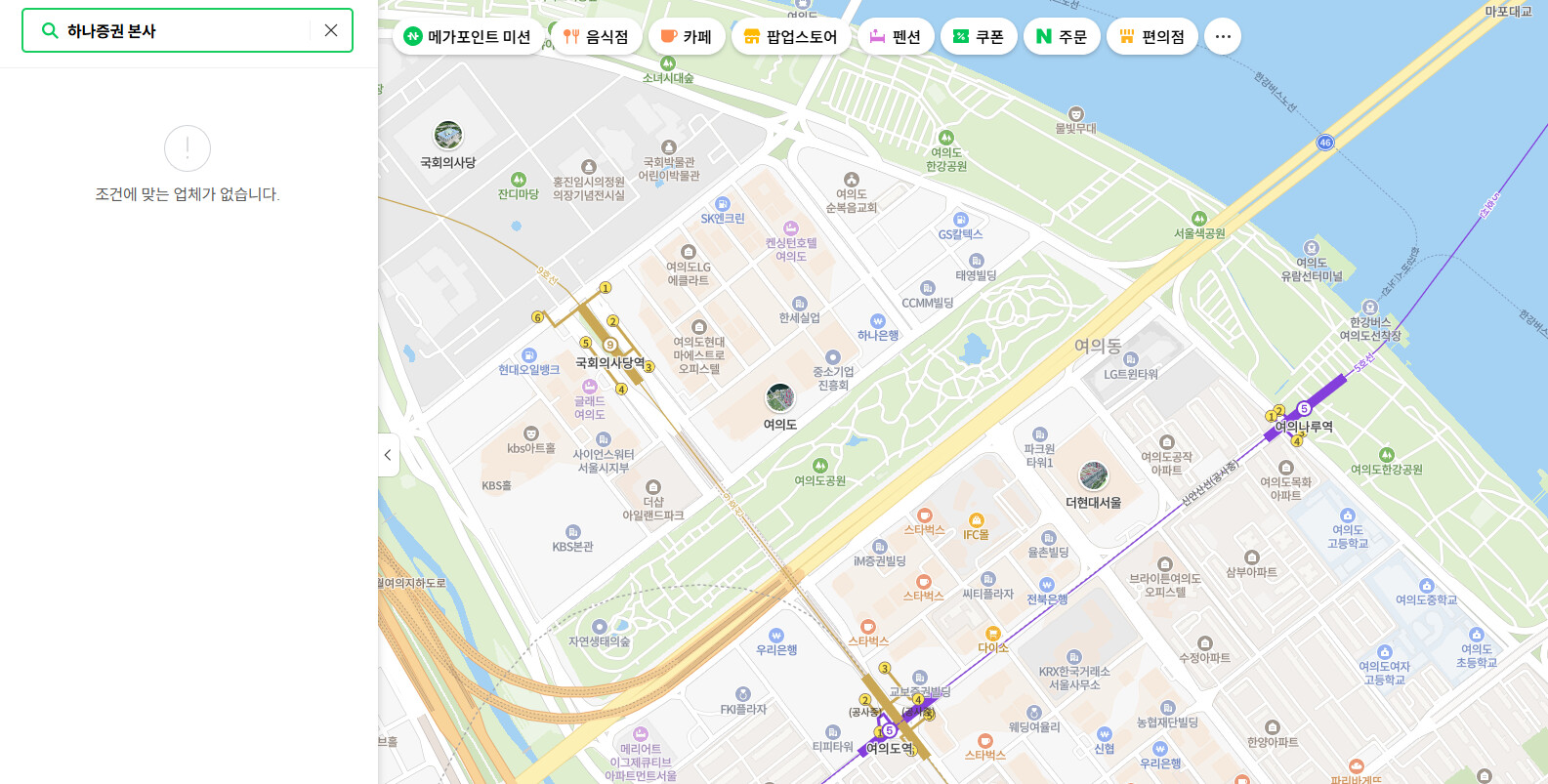Click the 마포대교 bridge label
1548x784 pixels.
click(x=1509, y=12)
